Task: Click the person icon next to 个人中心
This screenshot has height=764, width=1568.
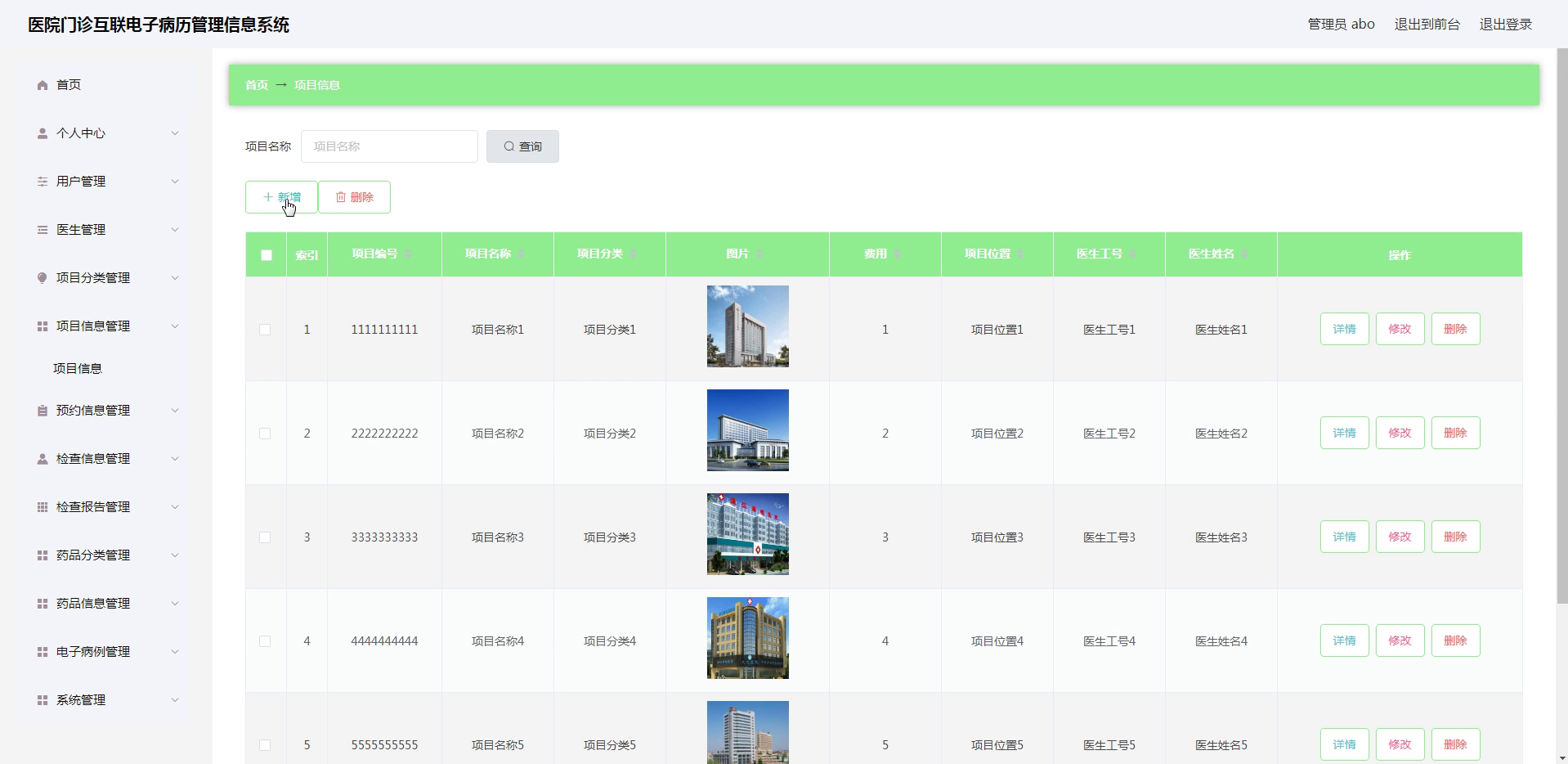Action: point(43,133)
